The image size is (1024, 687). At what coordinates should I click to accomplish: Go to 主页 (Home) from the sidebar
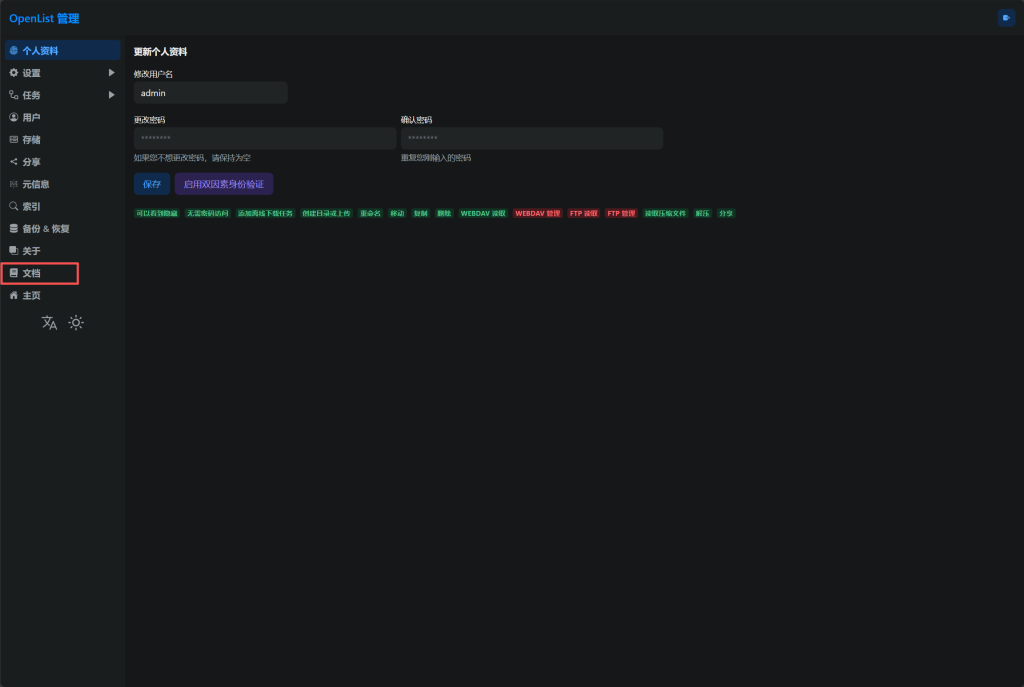coord(32,295)
